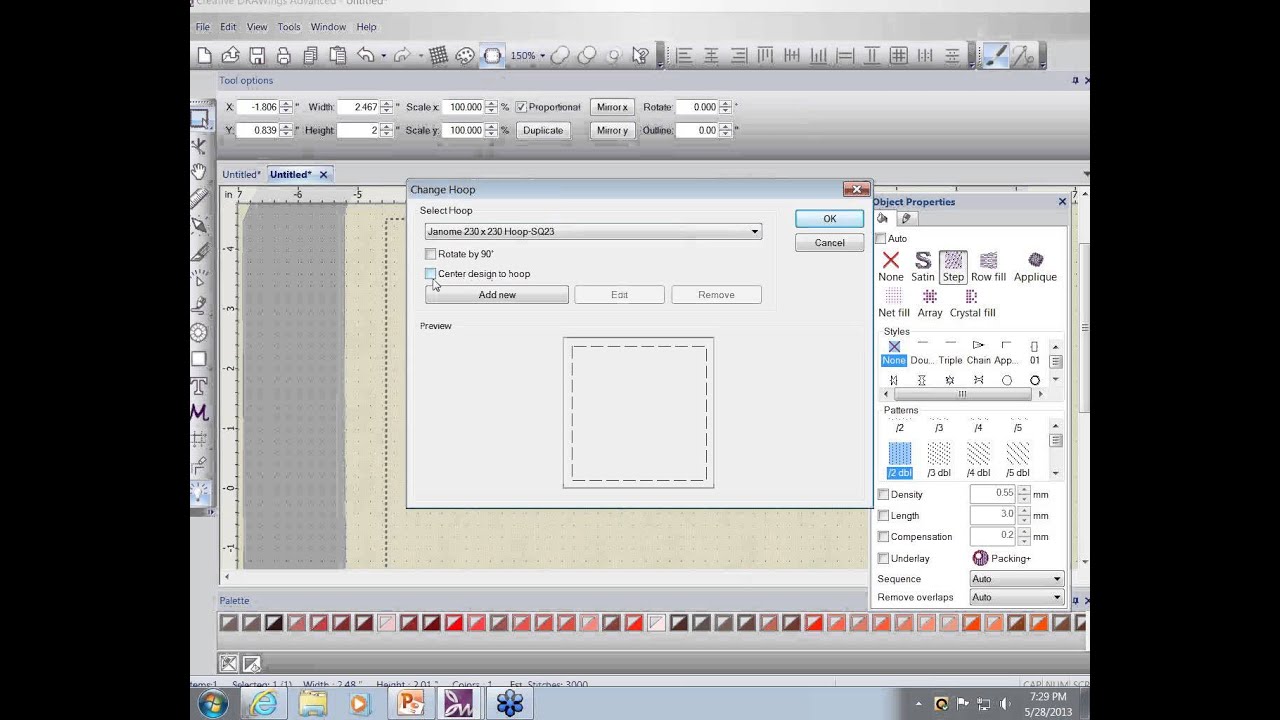
Task: Open the zoom 150% dropdown arrow
Action: point(542,56)
